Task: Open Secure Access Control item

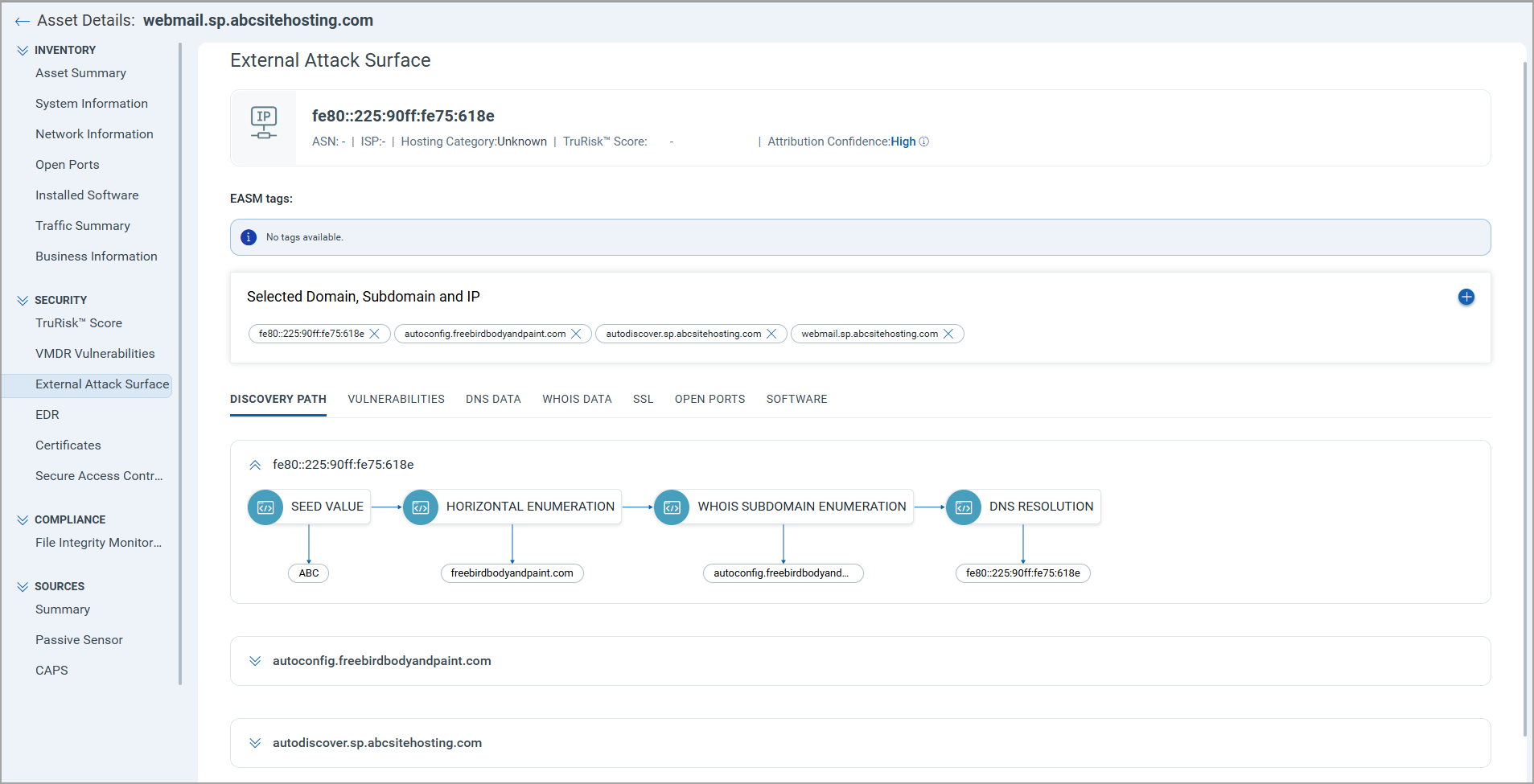Action: coord(99,476)
